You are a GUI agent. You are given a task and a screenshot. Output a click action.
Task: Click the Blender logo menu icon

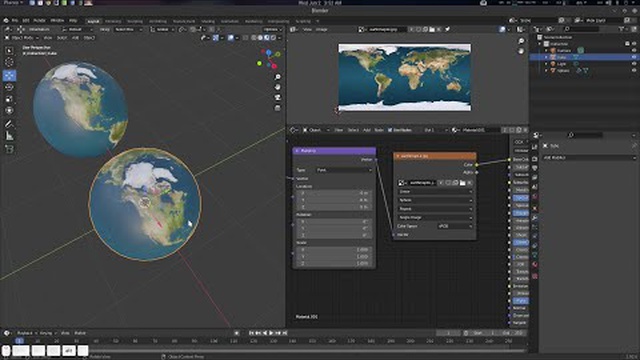6,20
